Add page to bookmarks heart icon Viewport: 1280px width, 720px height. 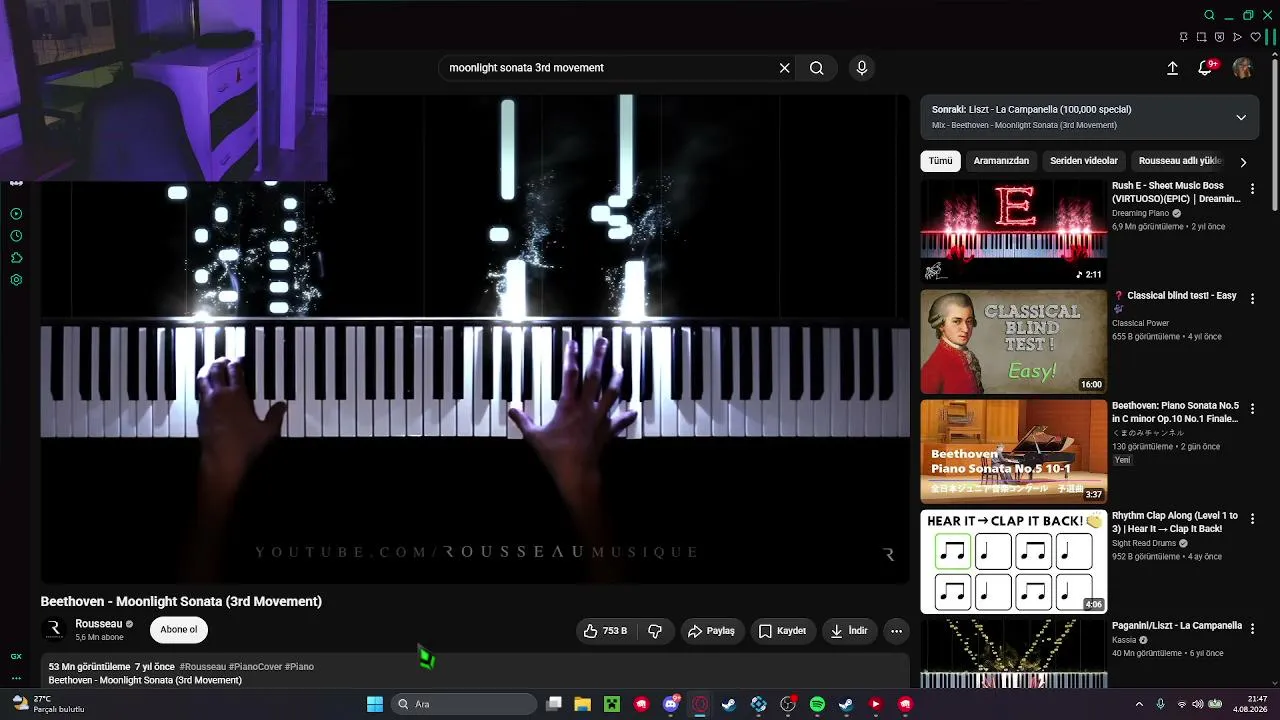tap(1256, 37)
